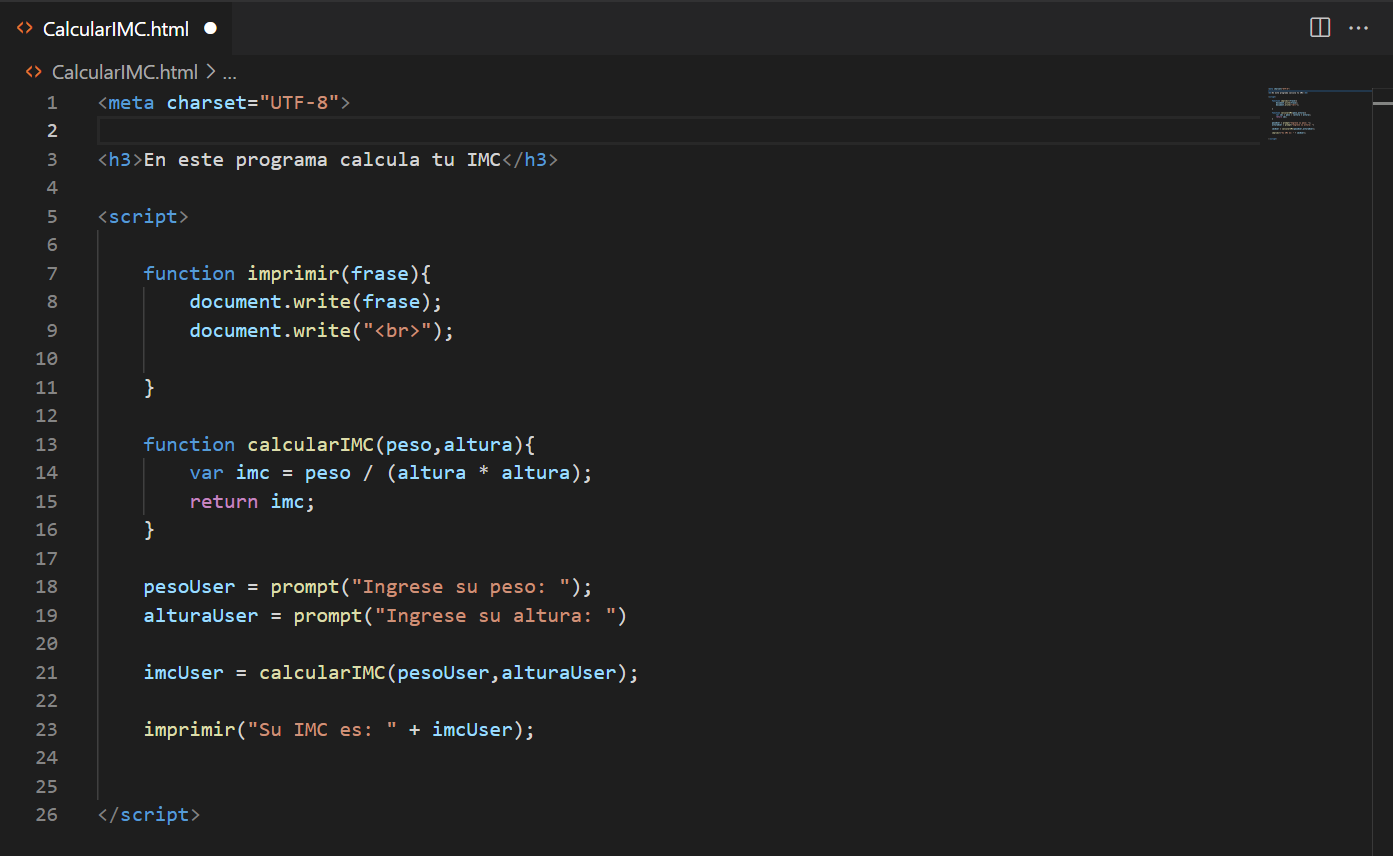Click the closing "</script>" tag on line 26
Image resolution: width=1393 pixels, height=856 pixels.
click(149, 814)
